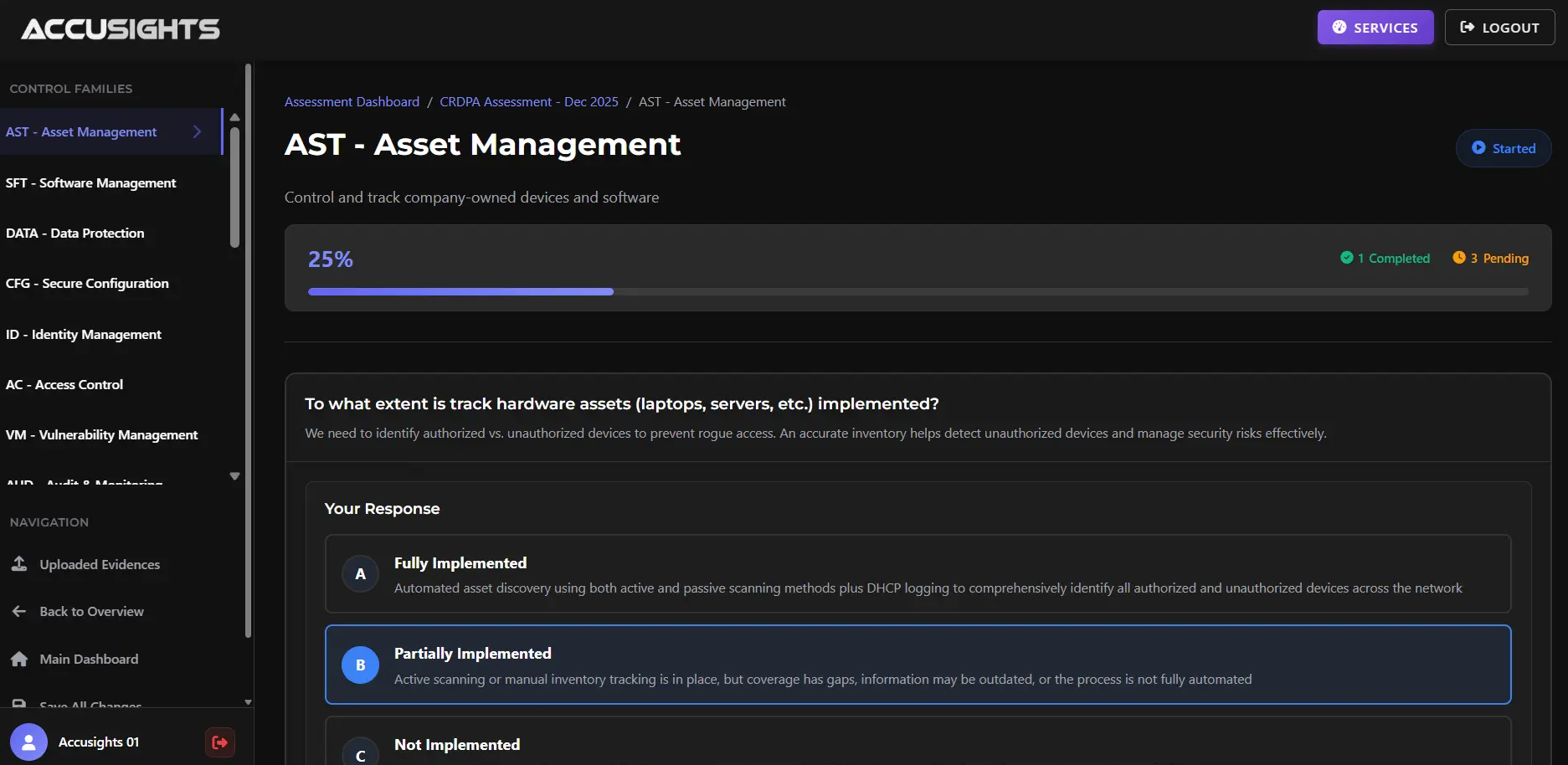Viewport: 1568px width, 765px height.
Task: Click the orange Pending clock icon
Action: [1458, 258]
